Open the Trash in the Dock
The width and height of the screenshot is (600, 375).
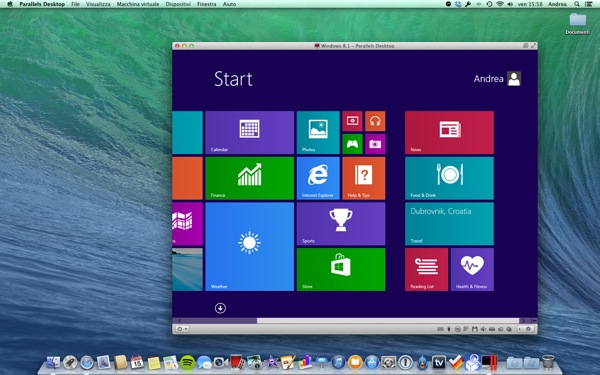[x=548, y=362]
